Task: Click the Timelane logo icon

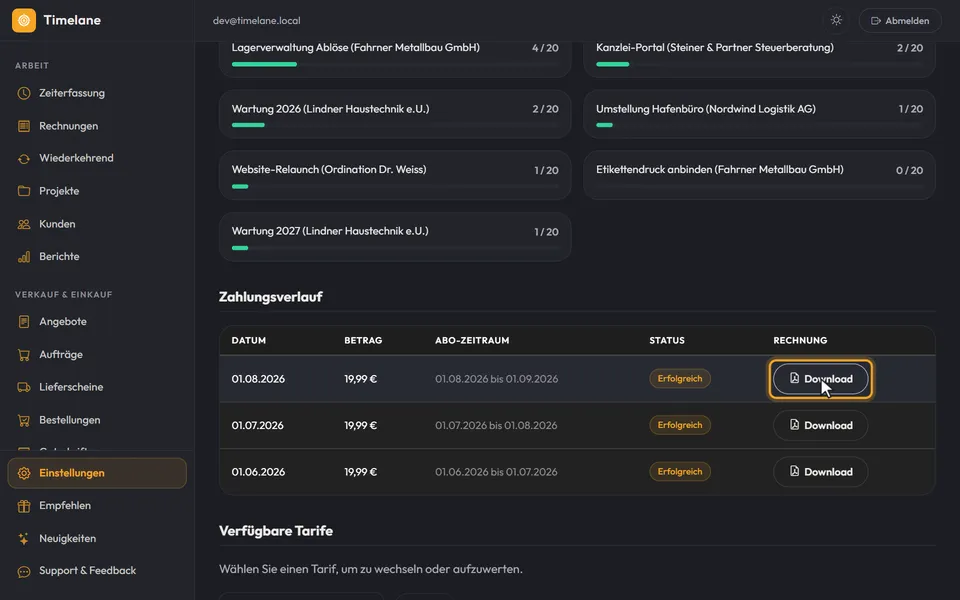Action: 24,20
